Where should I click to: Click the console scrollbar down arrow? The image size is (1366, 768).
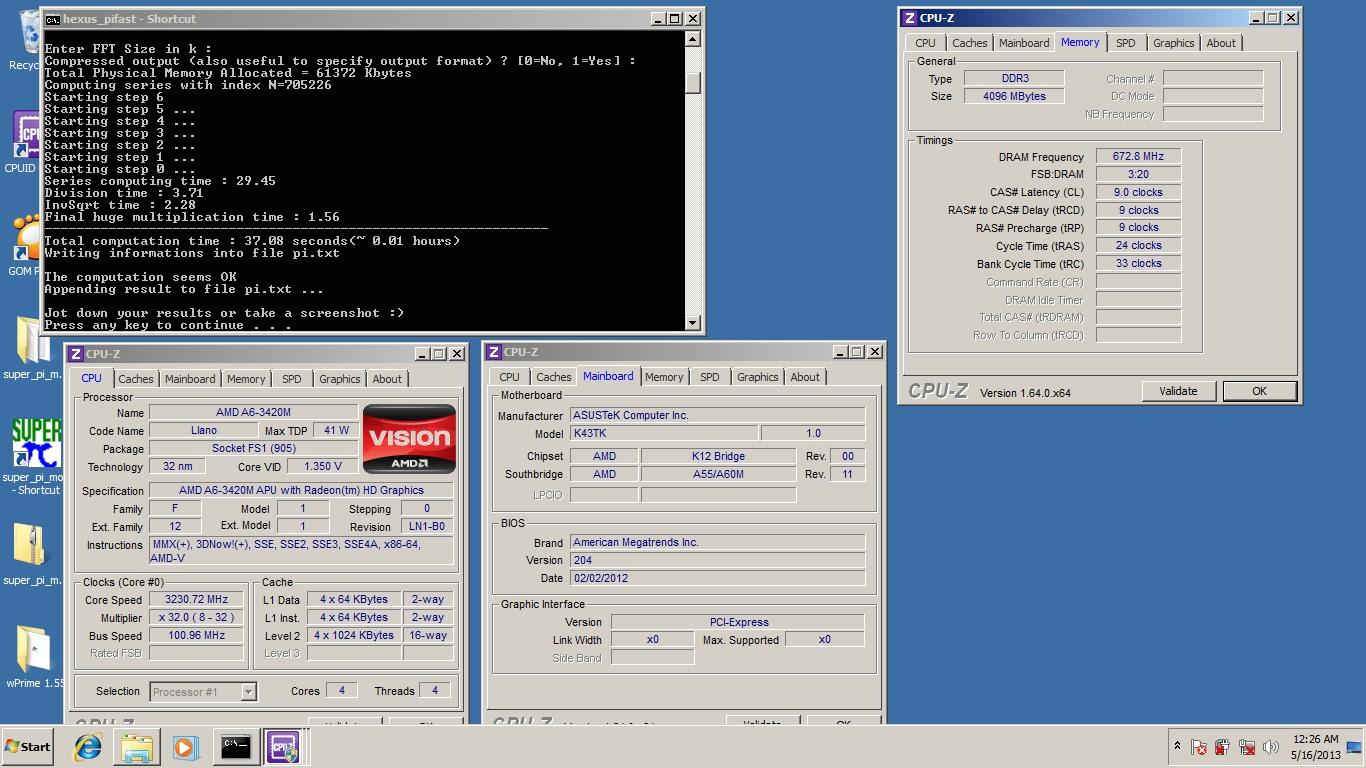coord(693,322)
